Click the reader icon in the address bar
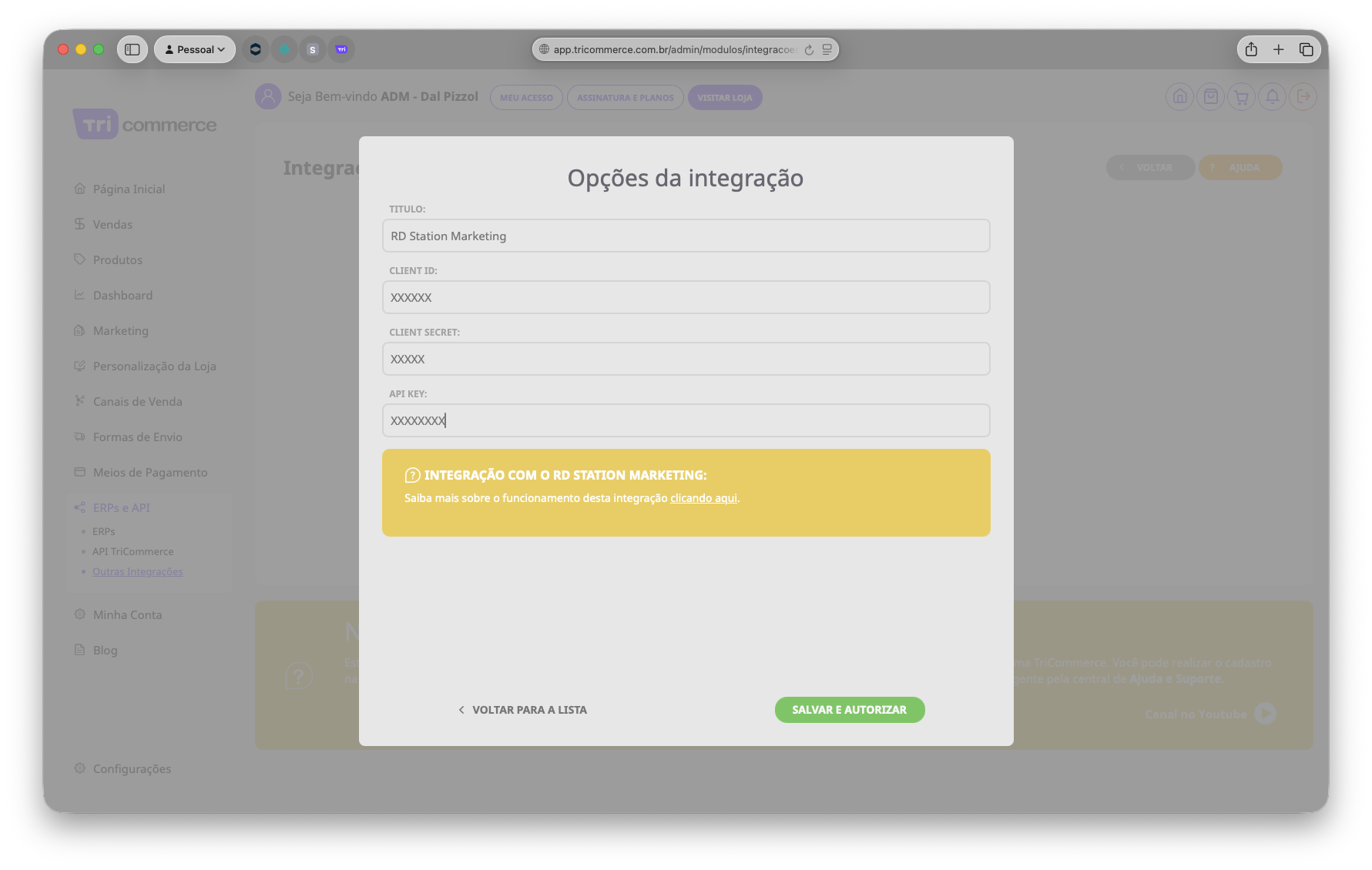 pyautogui.click(x=827, y=49)
